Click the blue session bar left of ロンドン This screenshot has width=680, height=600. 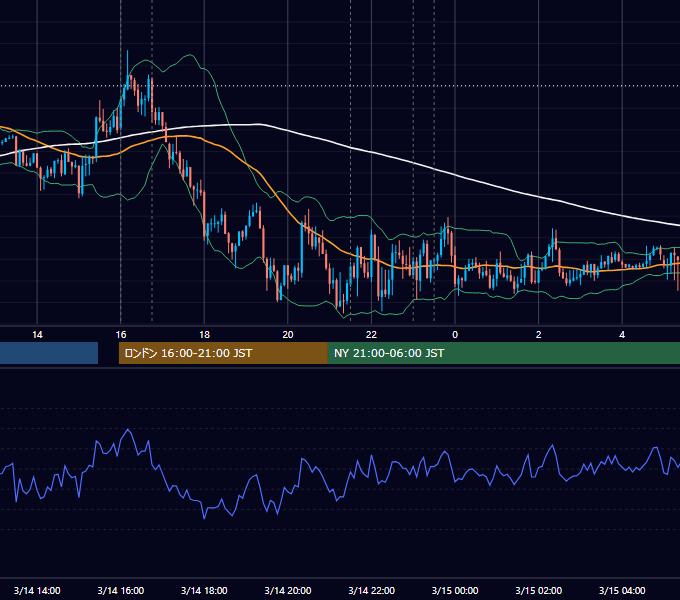[49, 353]
